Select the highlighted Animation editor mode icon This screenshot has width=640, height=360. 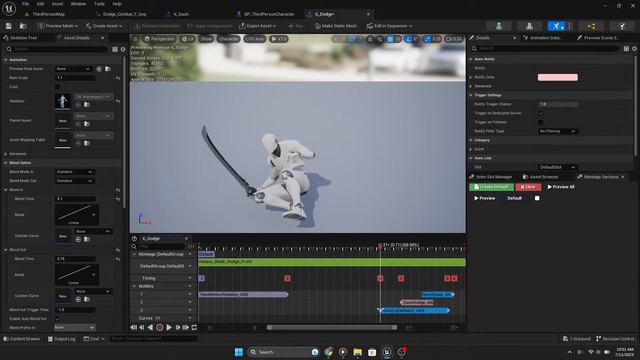tap(556, 26)
